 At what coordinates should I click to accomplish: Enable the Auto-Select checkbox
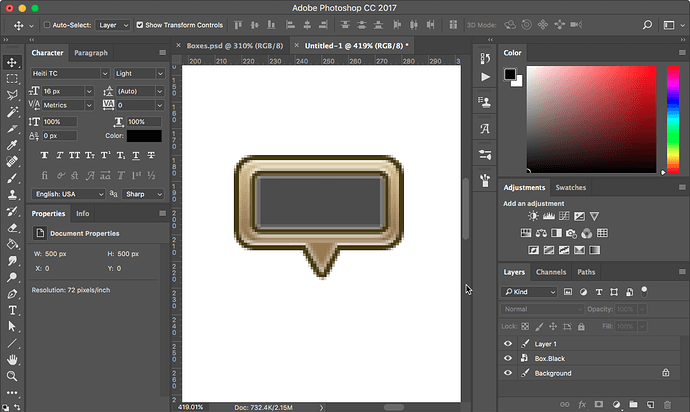[x=47, y=24]
